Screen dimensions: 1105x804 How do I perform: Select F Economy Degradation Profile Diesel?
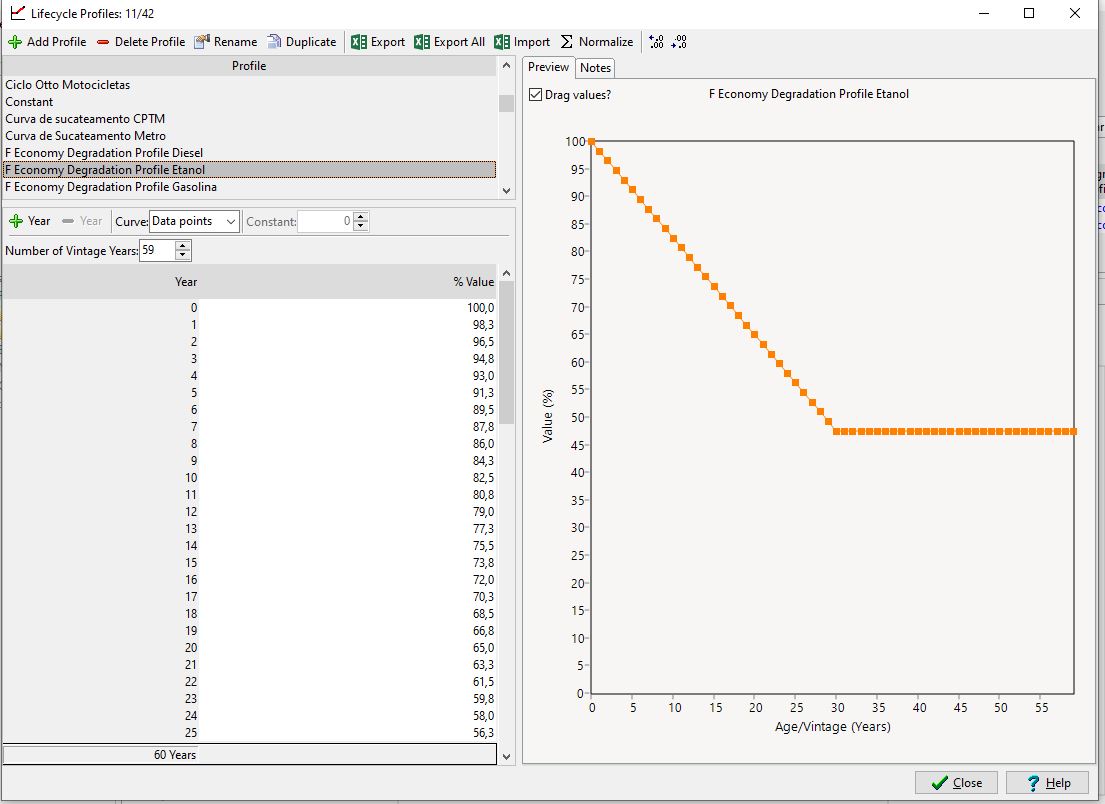[249, 152]
